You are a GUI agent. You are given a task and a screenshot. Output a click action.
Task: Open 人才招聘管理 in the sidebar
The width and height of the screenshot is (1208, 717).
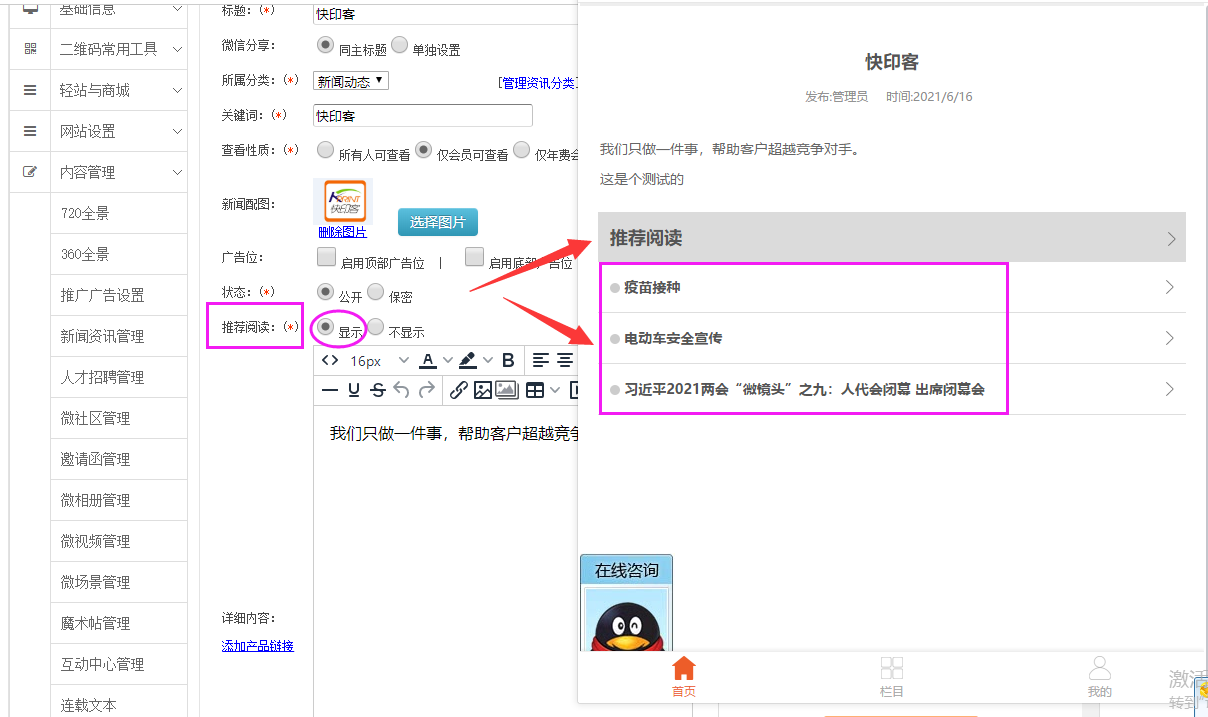(x=102, y=377)
